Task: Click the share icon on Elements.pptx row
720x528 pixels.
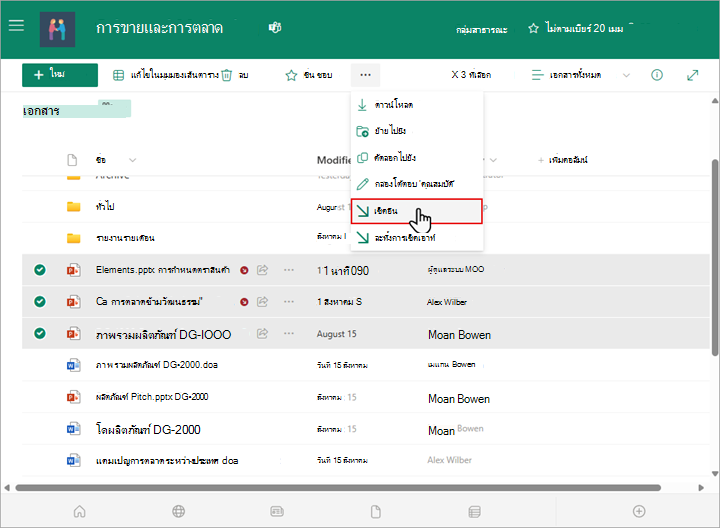Action: tap(262, 270)
